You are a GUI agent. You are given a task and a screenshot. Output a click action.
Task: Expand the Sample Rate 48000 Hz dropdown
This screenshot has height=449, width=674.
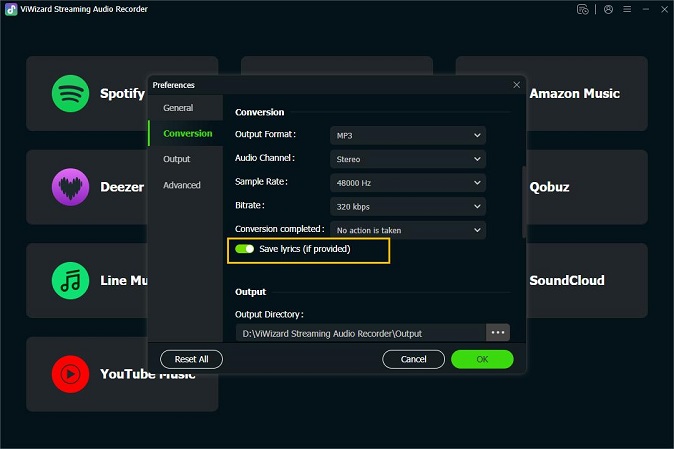pos(408,183)
